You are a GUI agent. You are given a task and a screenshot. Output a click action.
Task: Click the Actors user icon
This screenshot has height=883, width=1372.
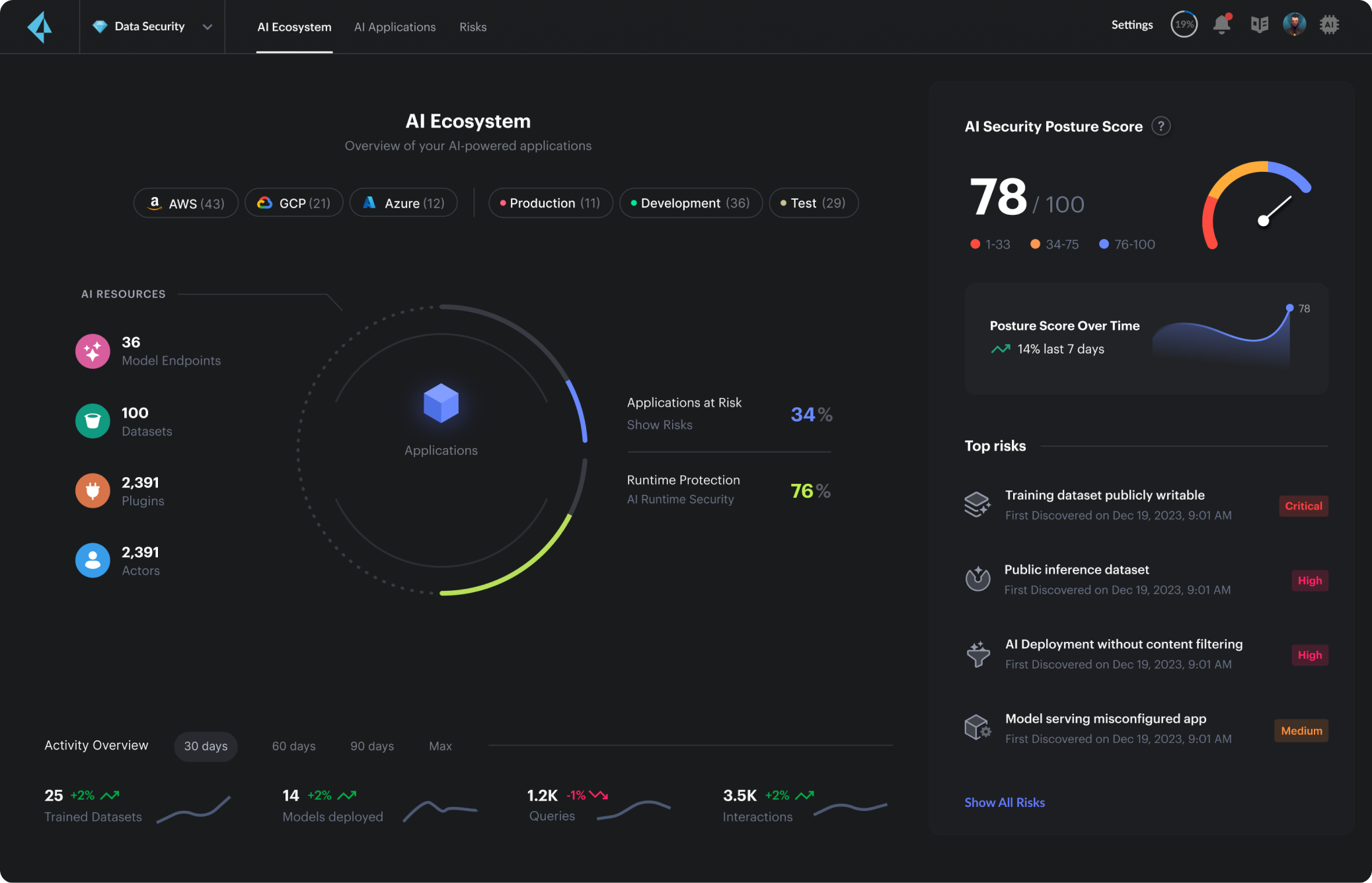[x=92, y=560]
